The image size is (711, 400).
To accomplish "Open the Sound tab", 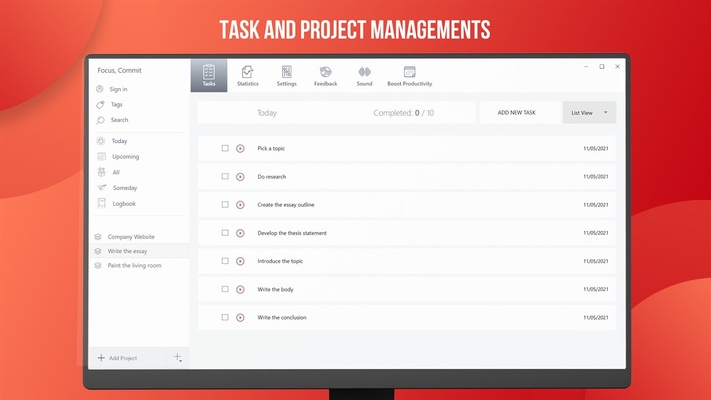I will [364, 75].
